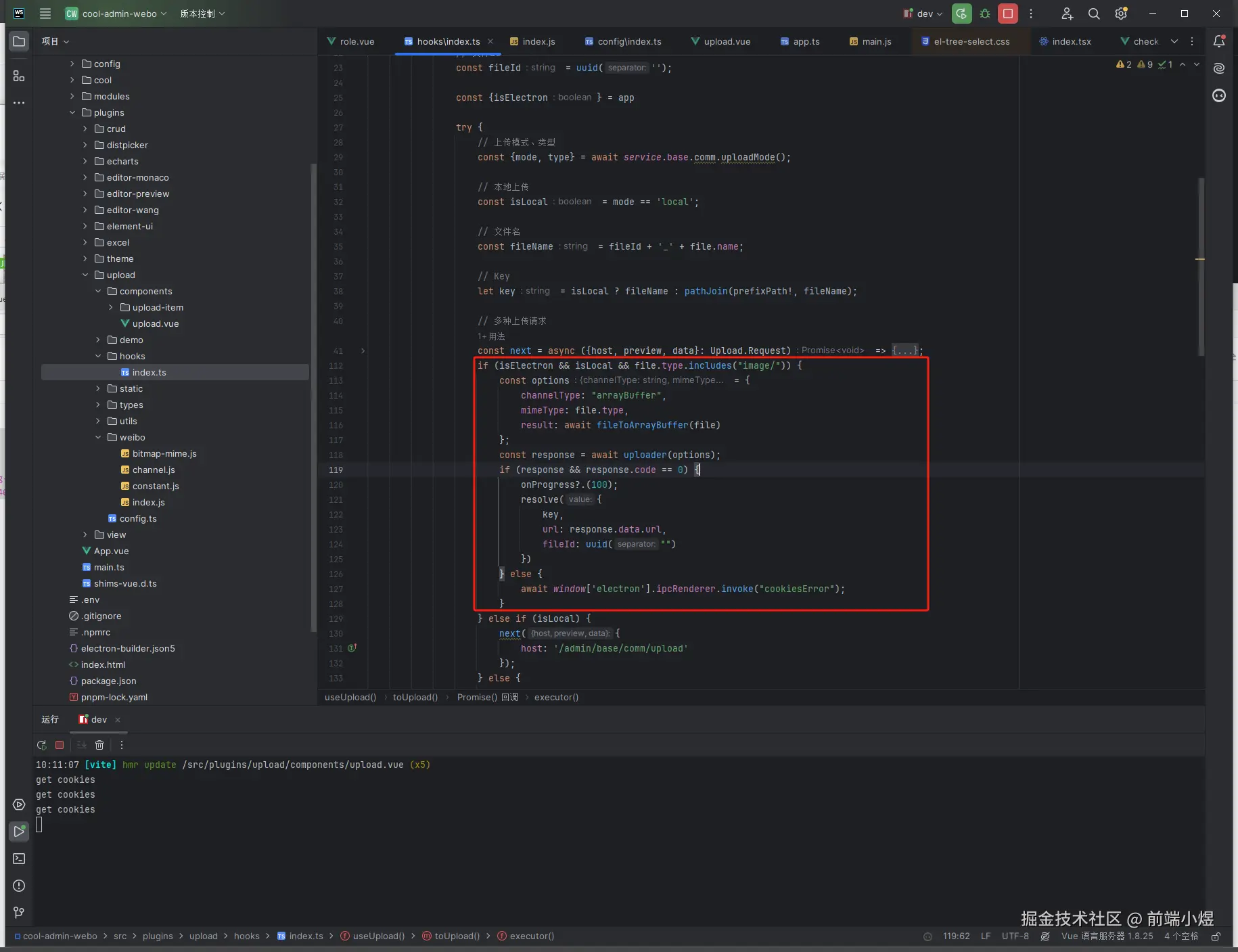Toggle scroll to end in Run console
Viewport: 1238px width, 952px height.
pyautogui.click(x=81, y=745)
